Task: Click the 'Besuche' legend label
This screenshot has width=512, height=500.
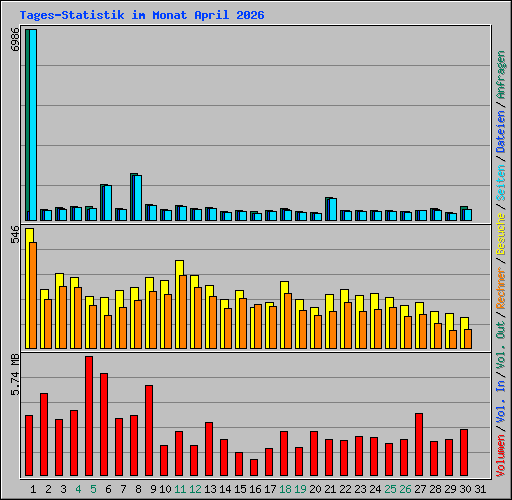Action: coord(501,234)
